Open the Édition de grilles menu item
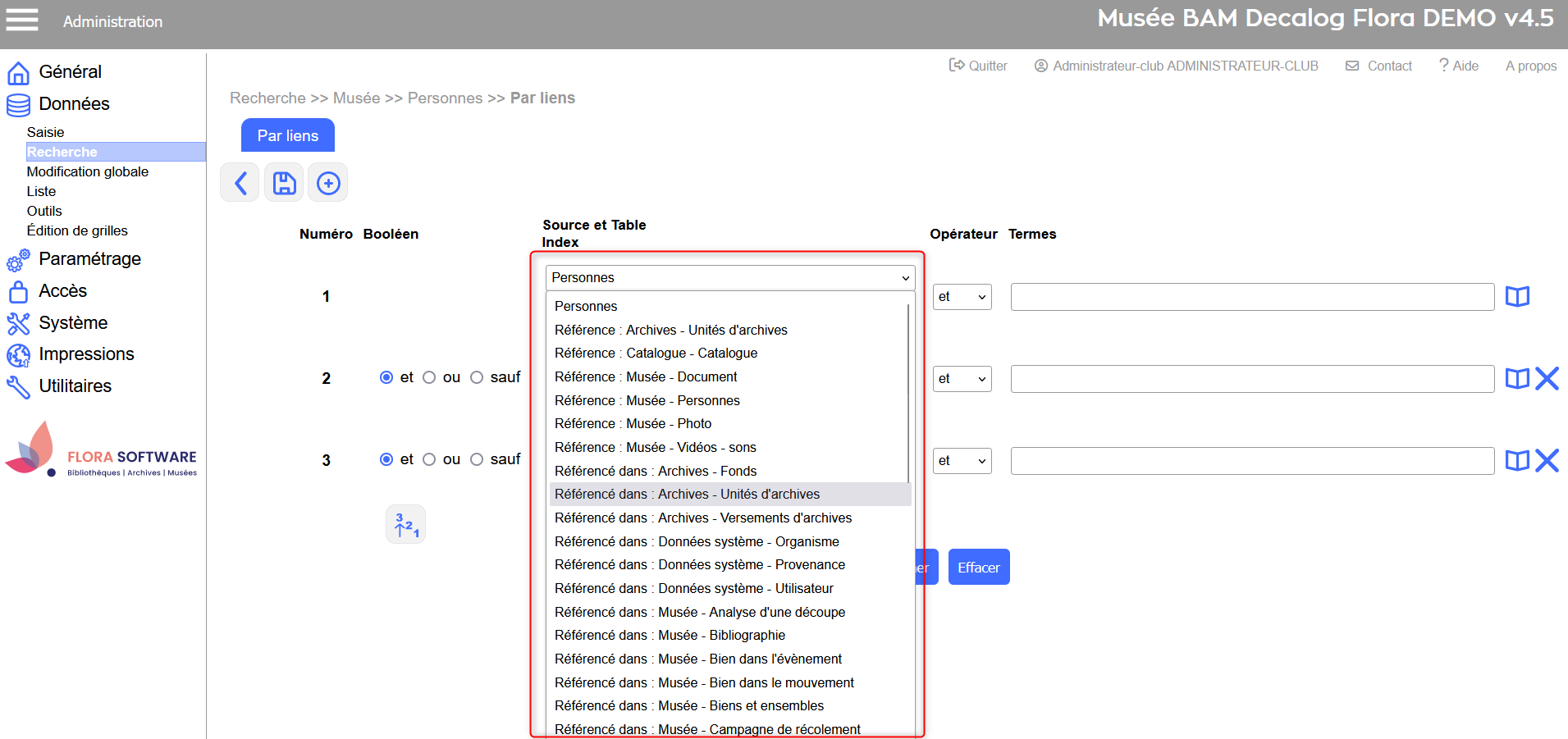This screenshot has width=1568, height=739. (77, 230)
